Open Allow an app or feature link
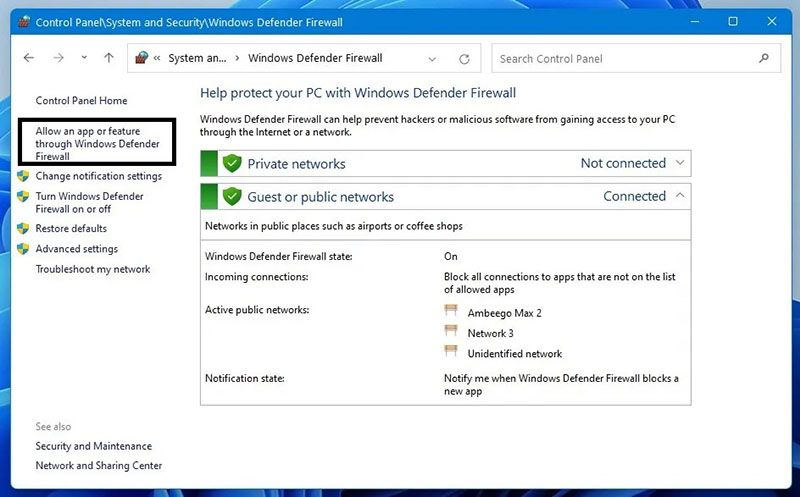This screenshot has height=497, width=800. [x=97, y=143]
